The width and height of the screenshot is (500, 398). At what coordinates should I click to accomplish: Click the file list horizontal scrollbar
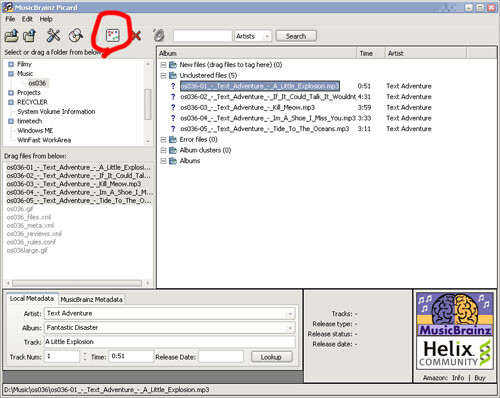click(77, 283)
